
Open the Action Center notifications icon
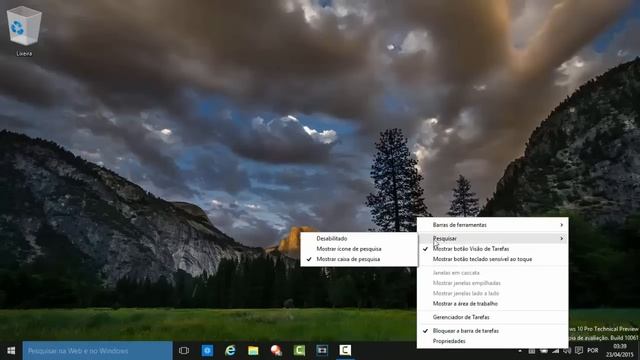(x=579, y=351)
